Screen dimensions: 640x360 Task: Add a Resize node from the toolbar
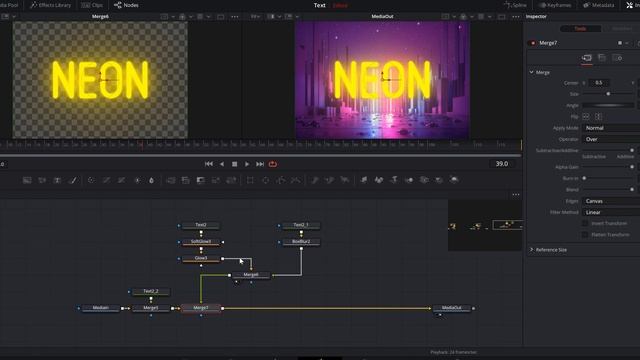click(216, 180)
